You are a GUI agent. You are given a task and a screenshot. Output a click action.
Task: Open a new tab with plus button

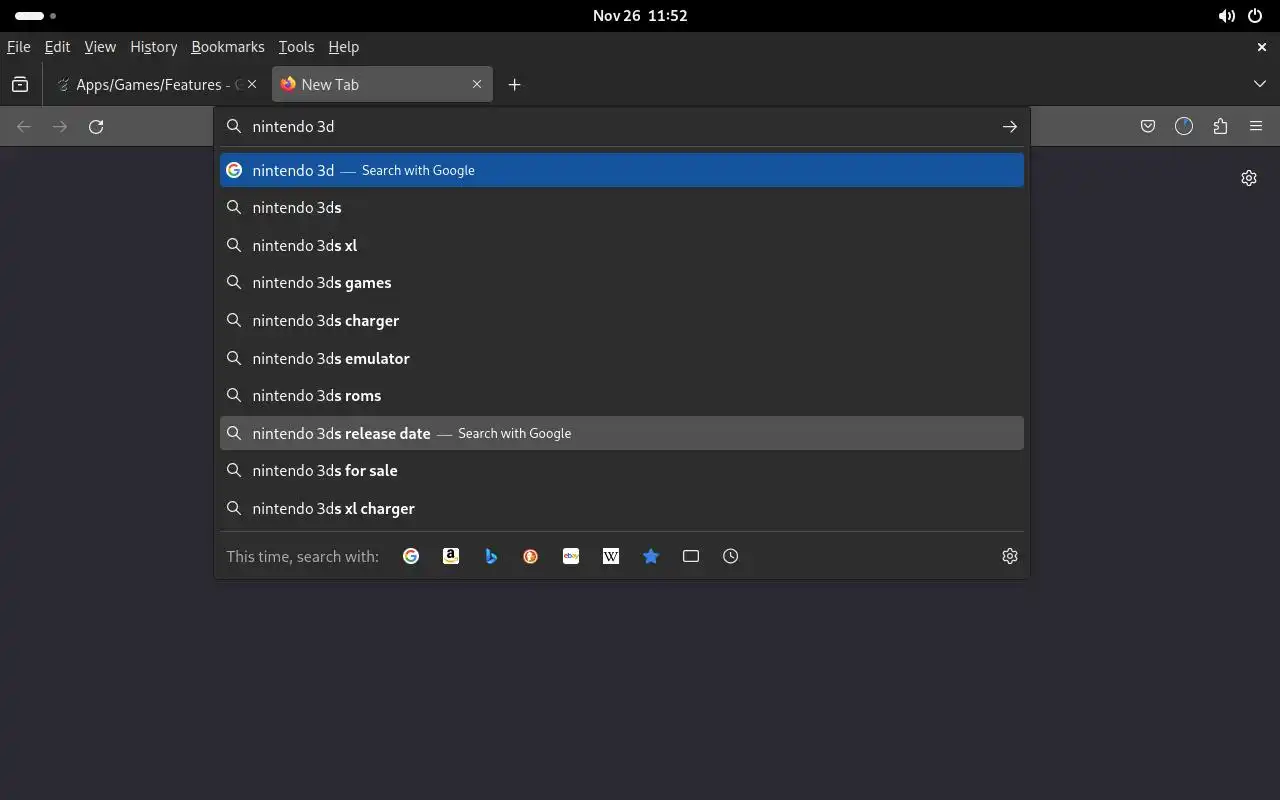coord(514,85)
